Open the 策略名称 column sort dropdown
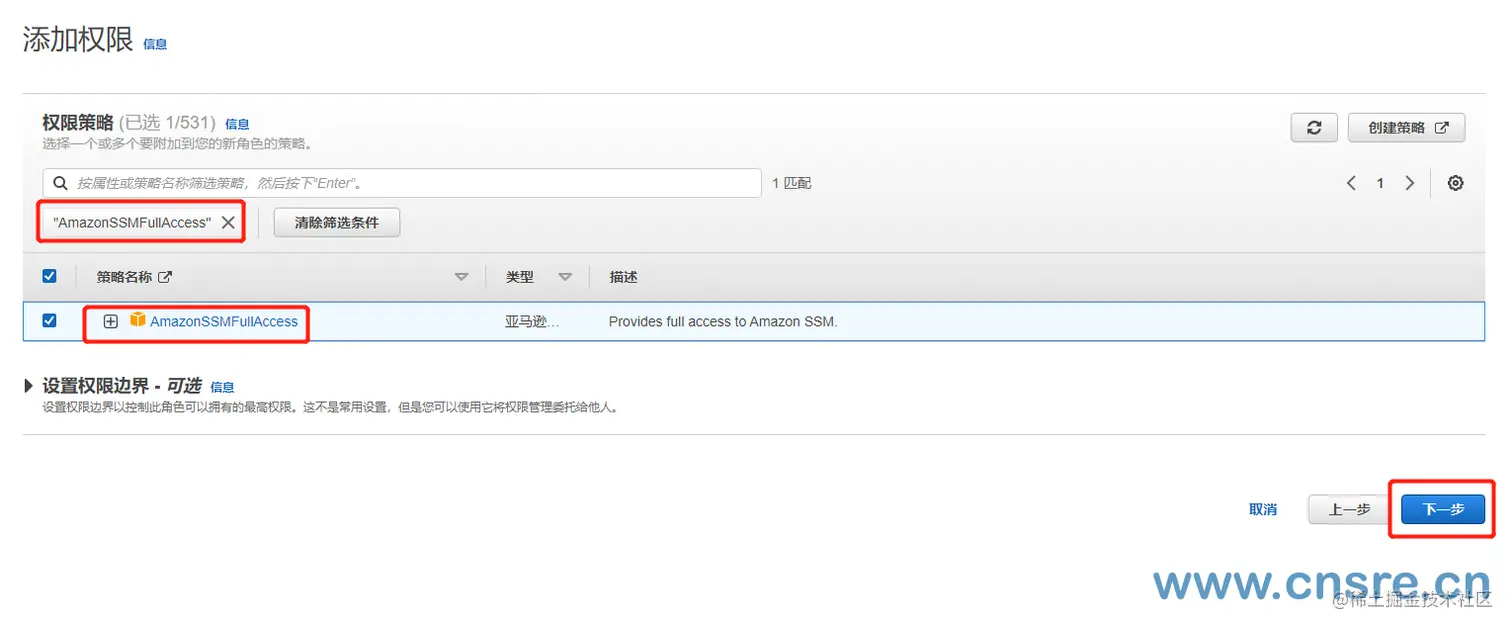The height and width of the screenshot is (629, 1512). pyautogui.click(x=461, y=277)
